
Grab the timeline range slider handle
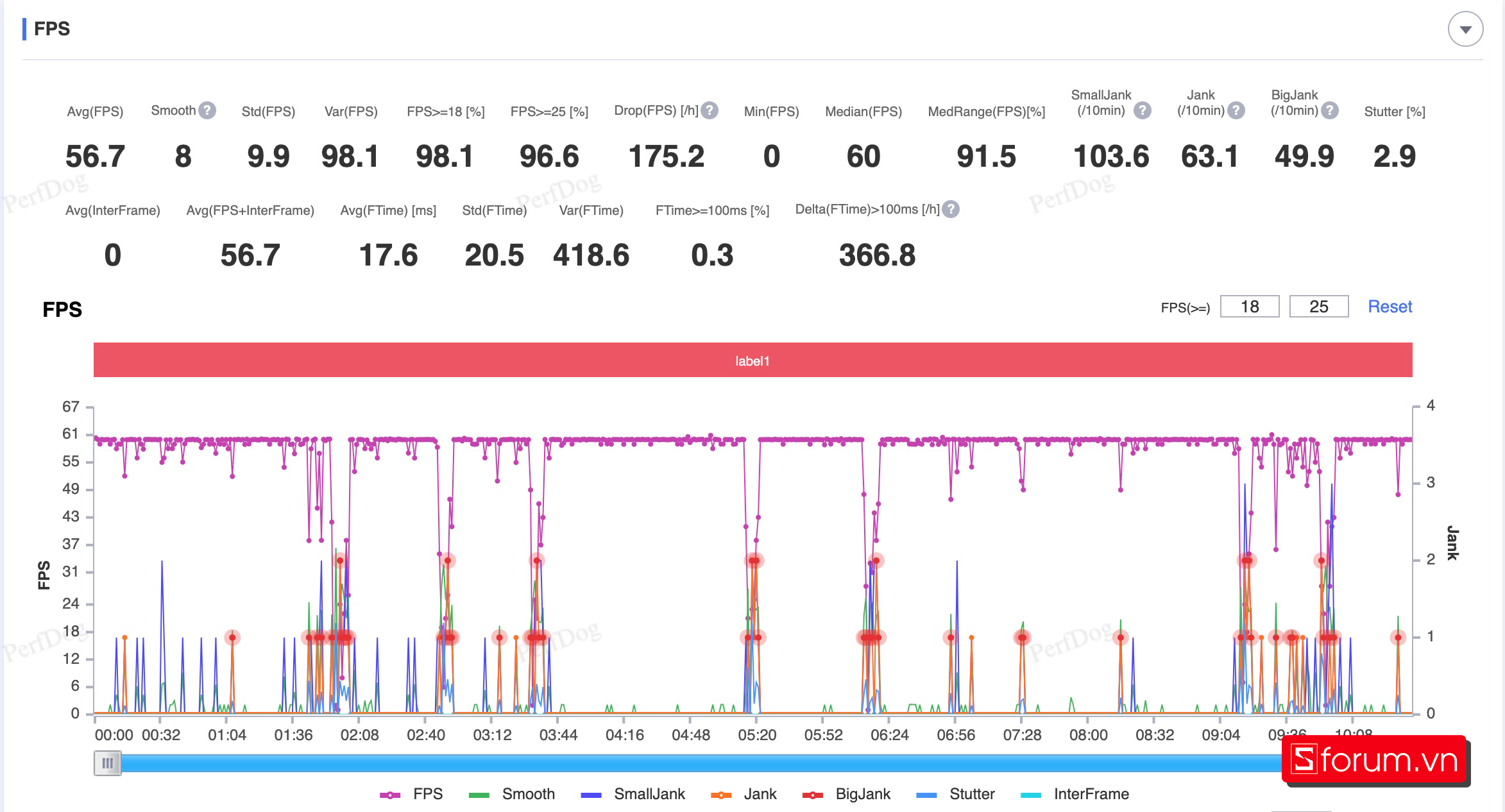[x=108, y=763]
